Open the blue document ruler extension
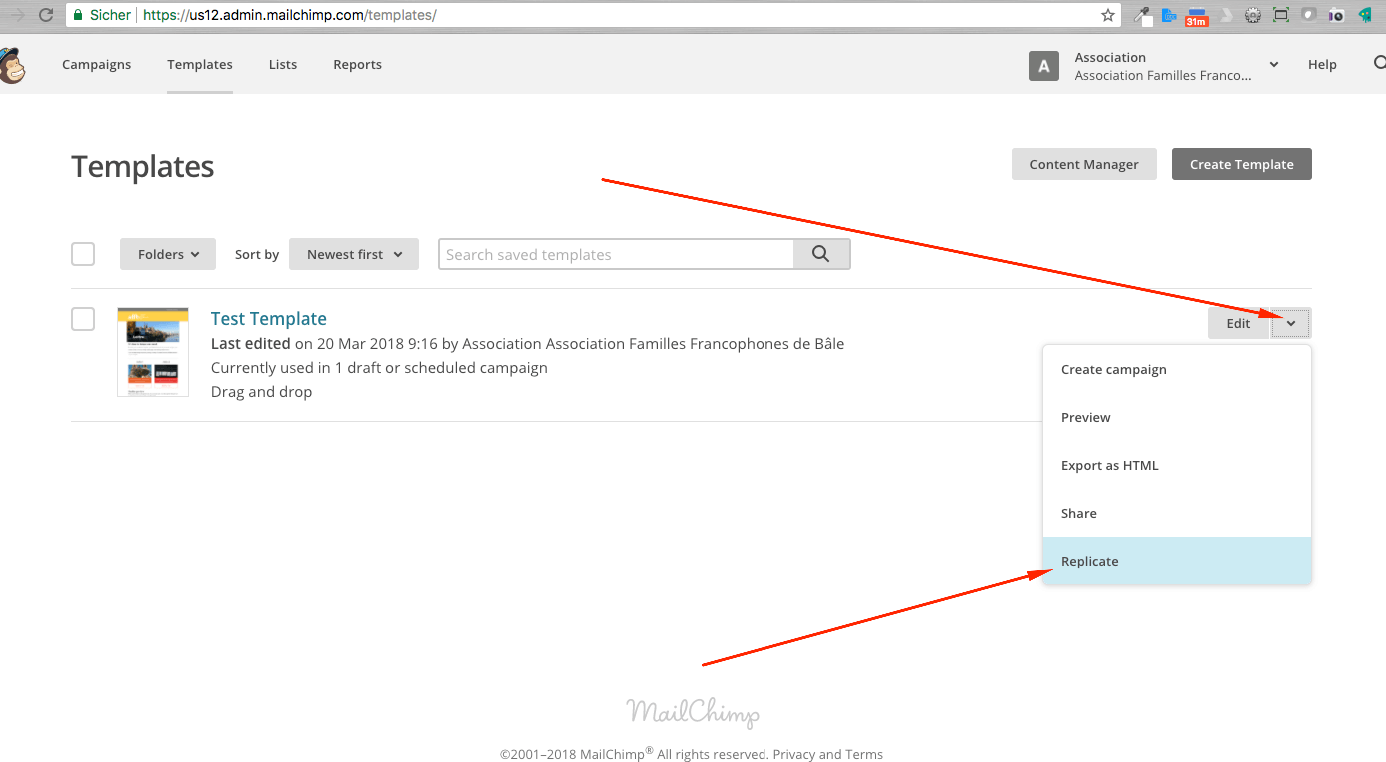Image resolution: width=1386 pixels, height=762 pixels. tap(1167, 15)
